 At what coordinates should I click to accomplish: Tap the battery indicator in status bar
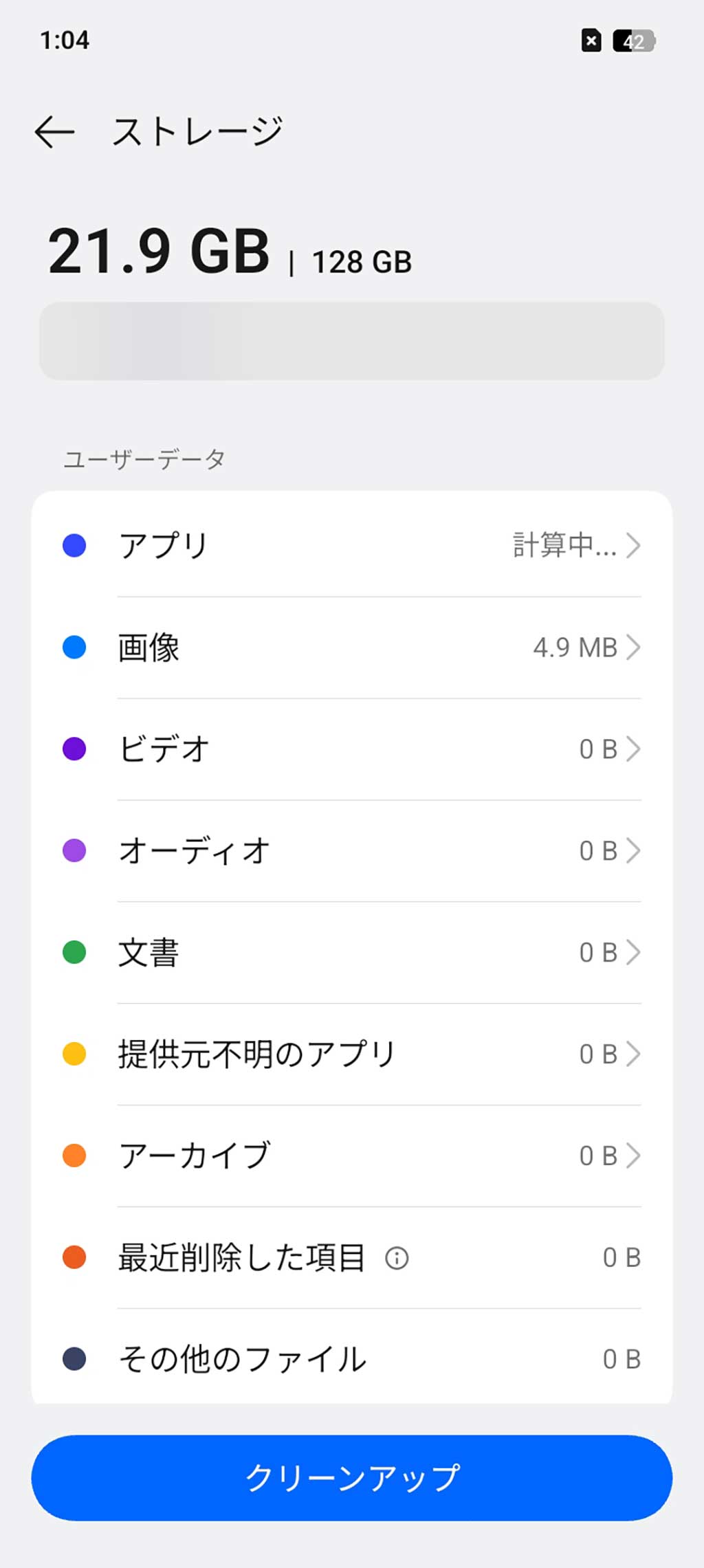(633, 41)
